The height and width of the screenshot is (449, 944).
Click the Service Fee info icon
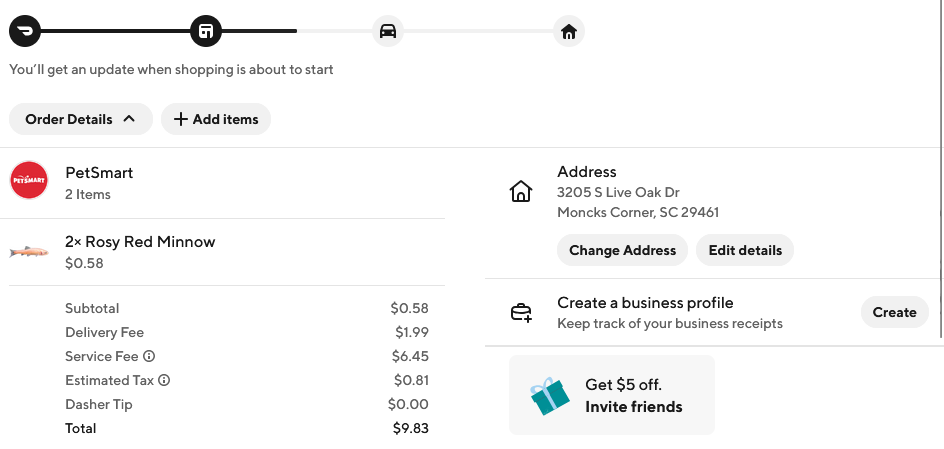[x=149, y=356]
